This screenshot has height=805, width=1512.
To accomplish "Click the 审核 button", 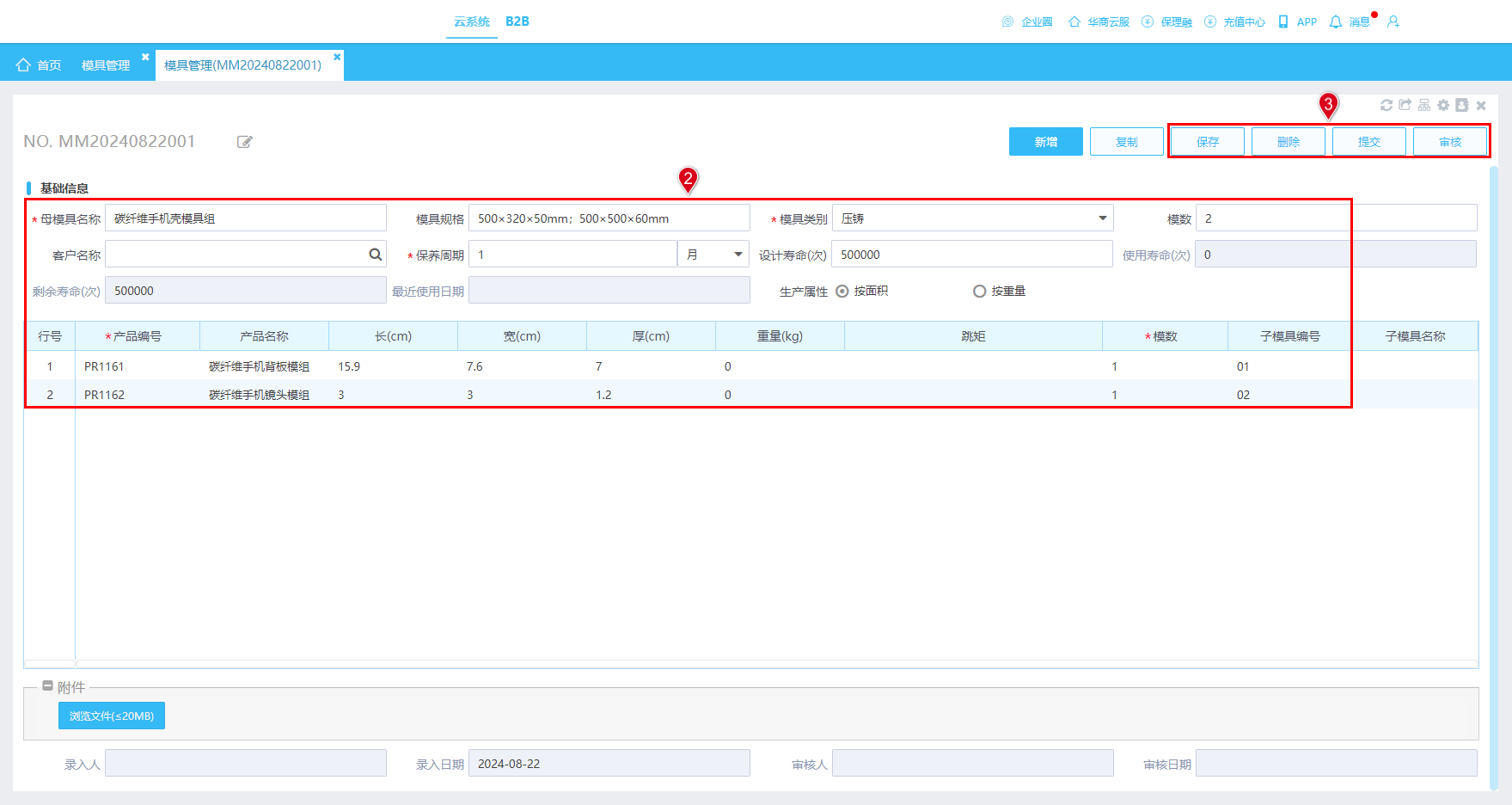I will [1450, 142].
